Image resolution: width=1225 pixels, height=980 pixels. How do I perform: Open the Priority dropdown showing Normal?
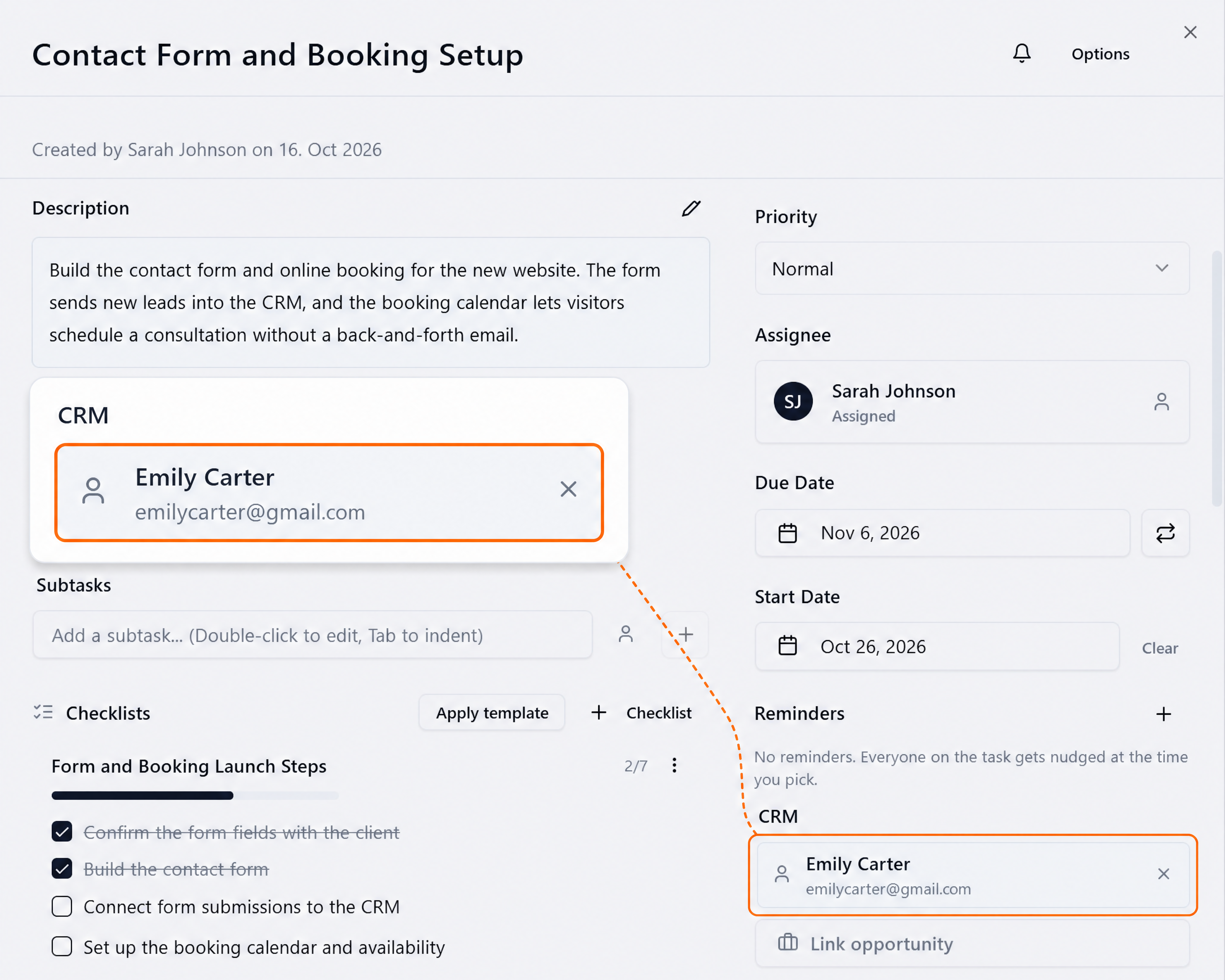point(972,268)
